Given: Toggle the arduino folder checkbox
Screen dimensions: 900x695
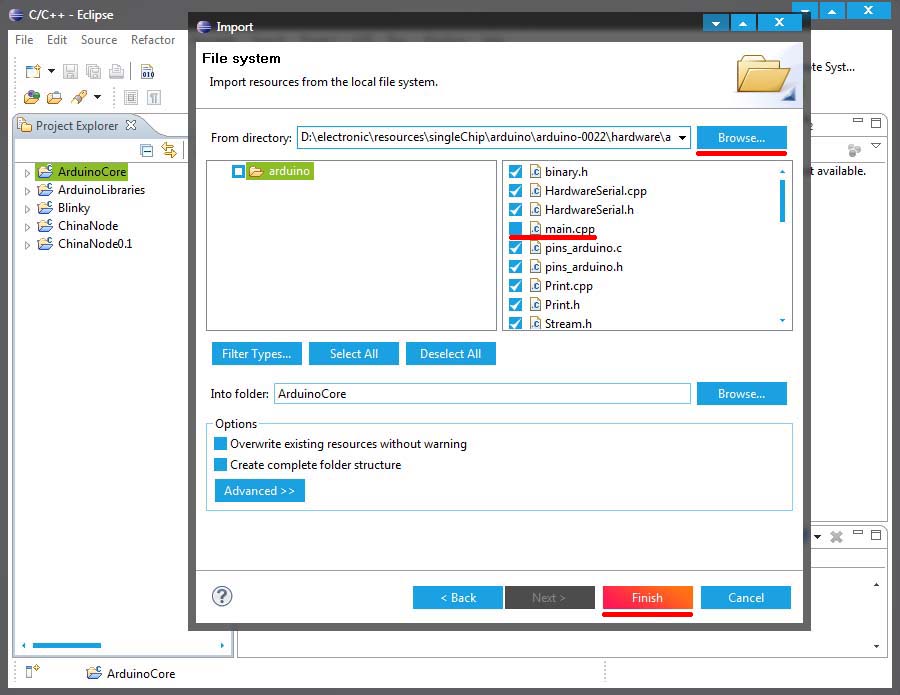Looking at the screenshot, I should pos(238,171).
